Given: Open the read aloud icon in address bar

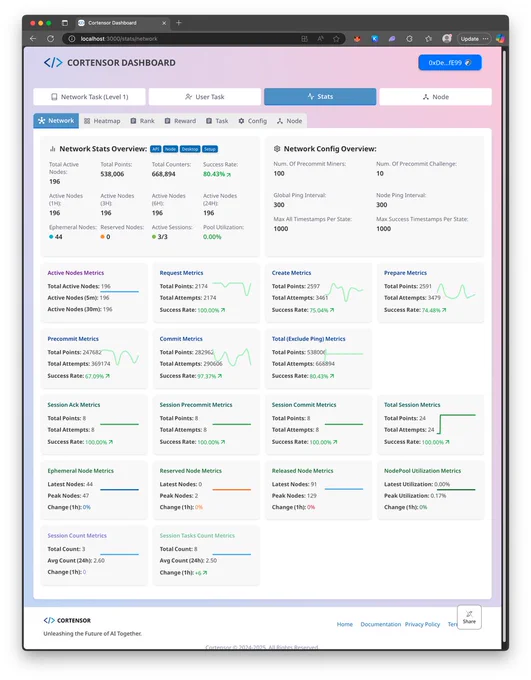Looking at the screenshot, I should 320,39.
